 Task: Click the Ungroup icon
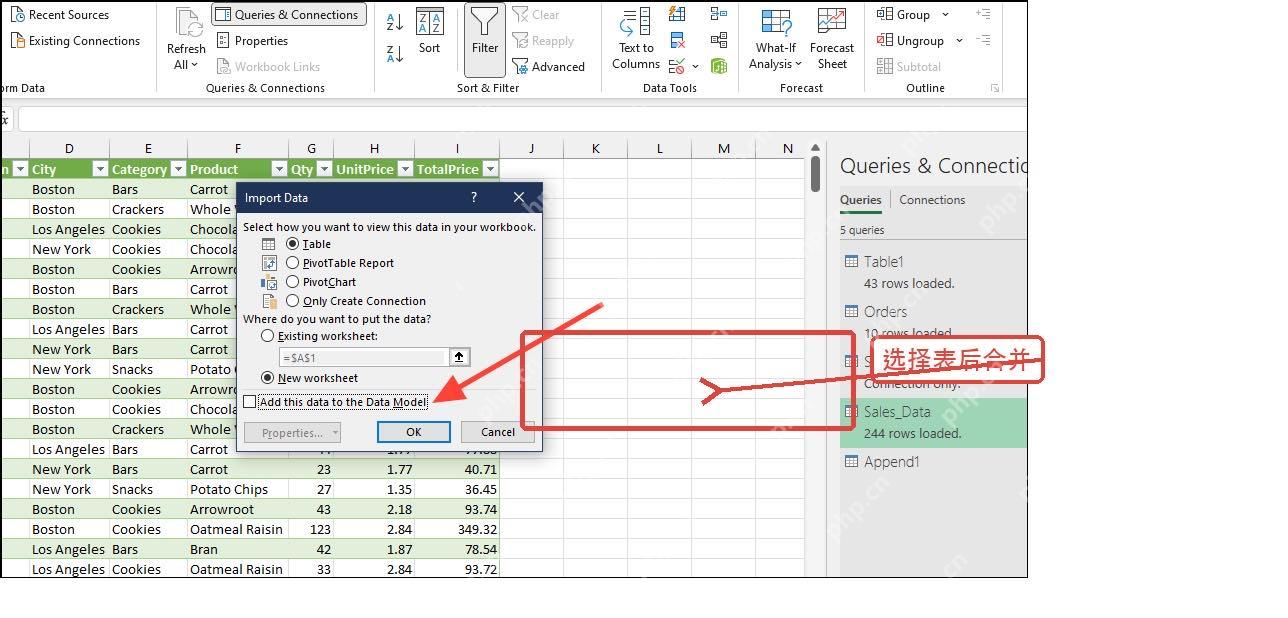pos(885,41)
